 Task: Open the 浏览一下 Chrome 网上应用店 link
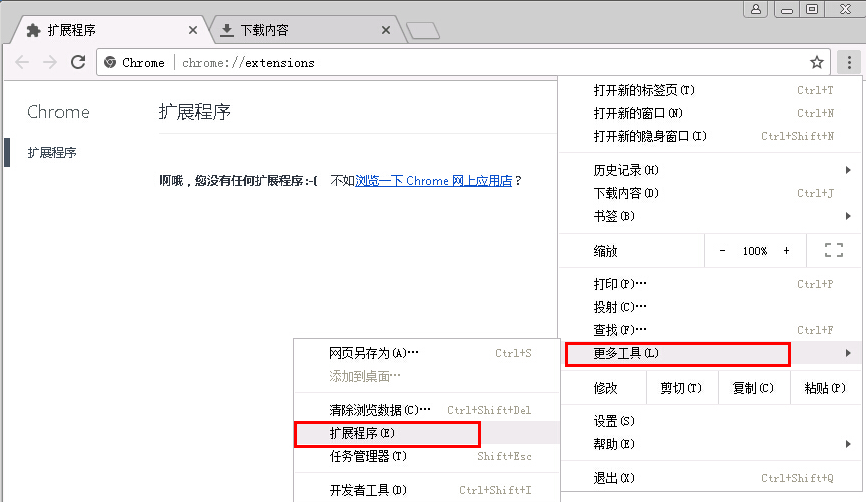pyautogui.click(x=434, y=181)
